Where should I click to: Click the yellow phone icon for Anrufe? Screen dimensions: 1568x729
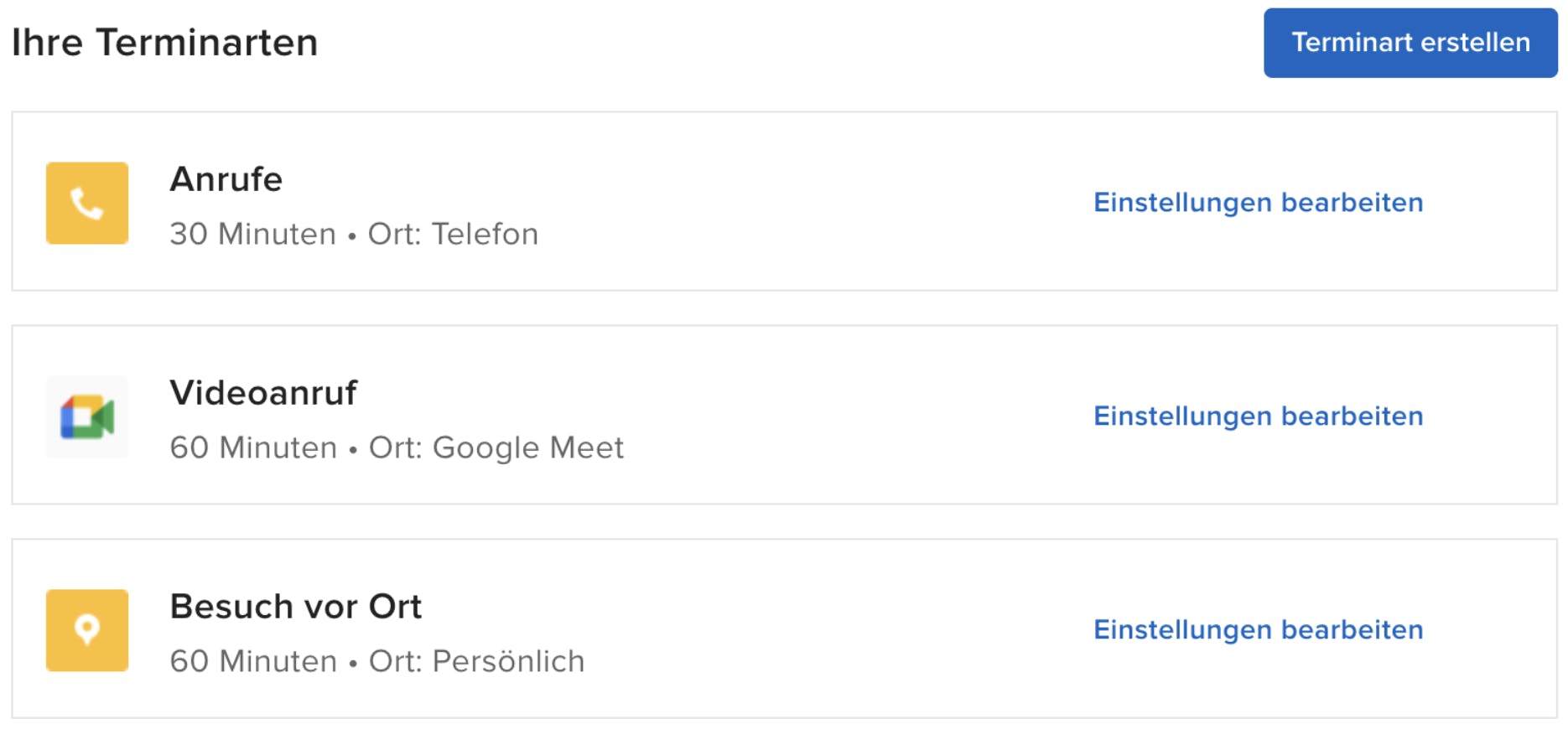point(87,203)
